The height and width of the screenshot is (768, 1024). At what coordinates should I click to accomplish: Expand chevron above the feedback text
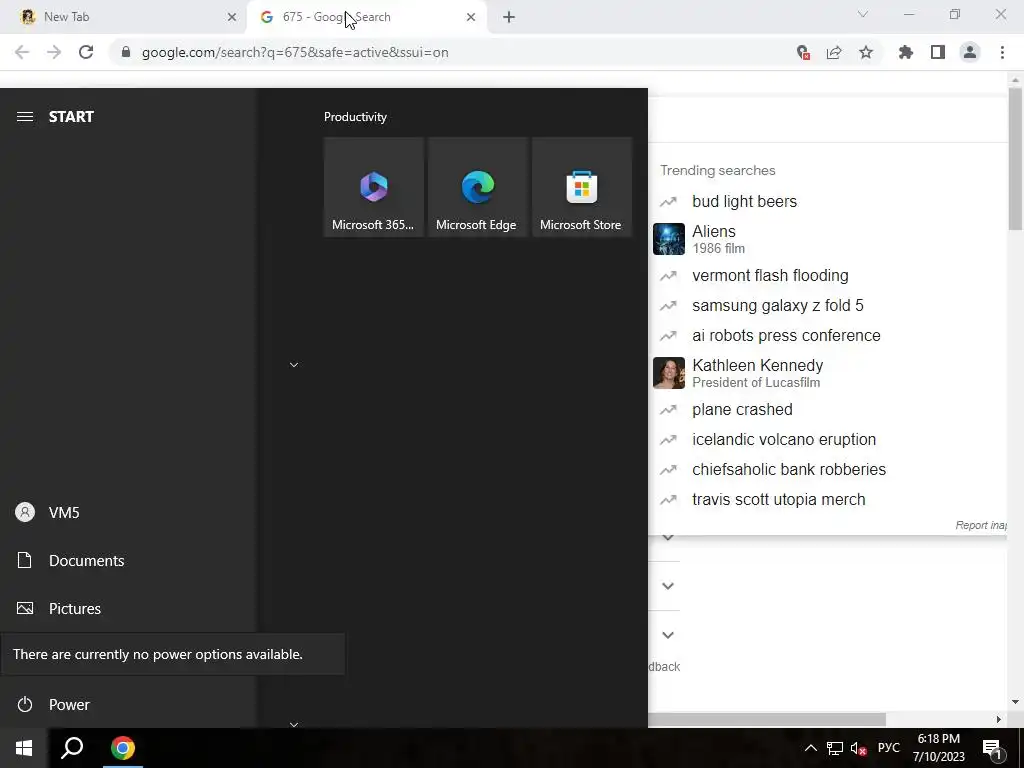coord(667,635)
